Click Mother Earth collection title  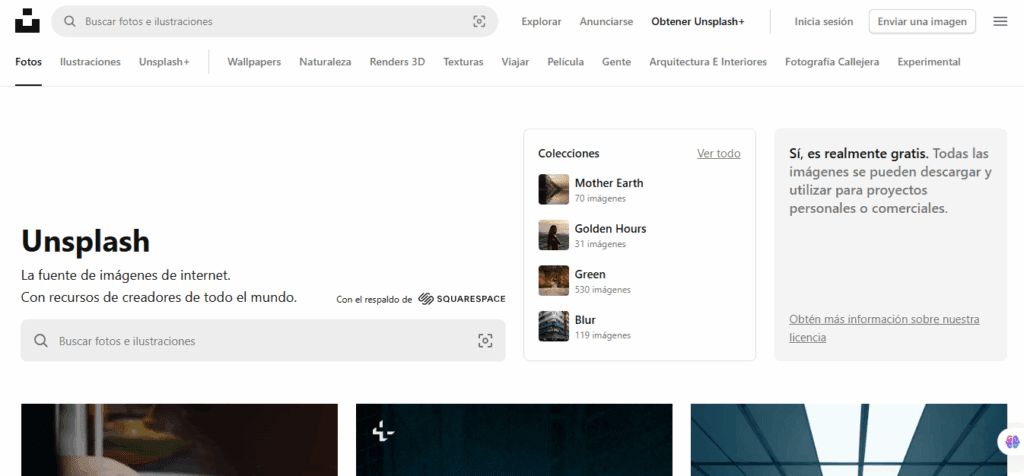[x=609, y=183]
